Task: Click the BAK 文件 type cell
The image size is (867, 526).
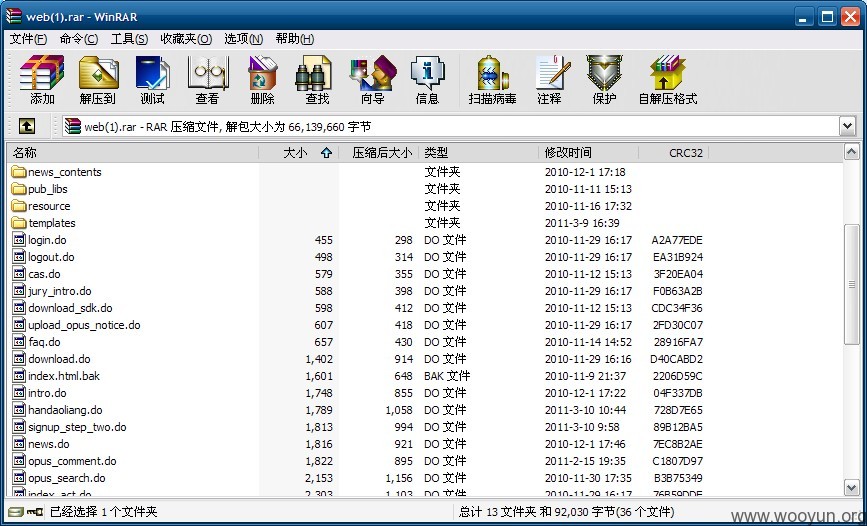Action: click(x=447, y=376)
